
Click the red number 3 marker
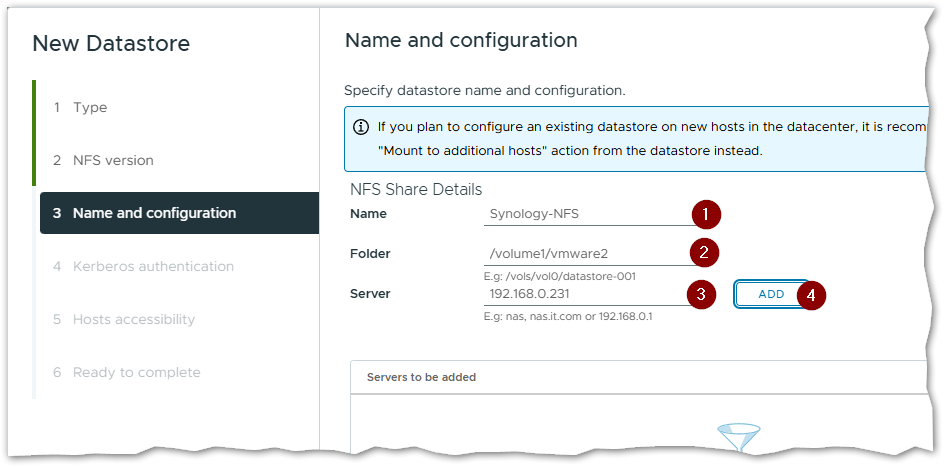[703, 295]
